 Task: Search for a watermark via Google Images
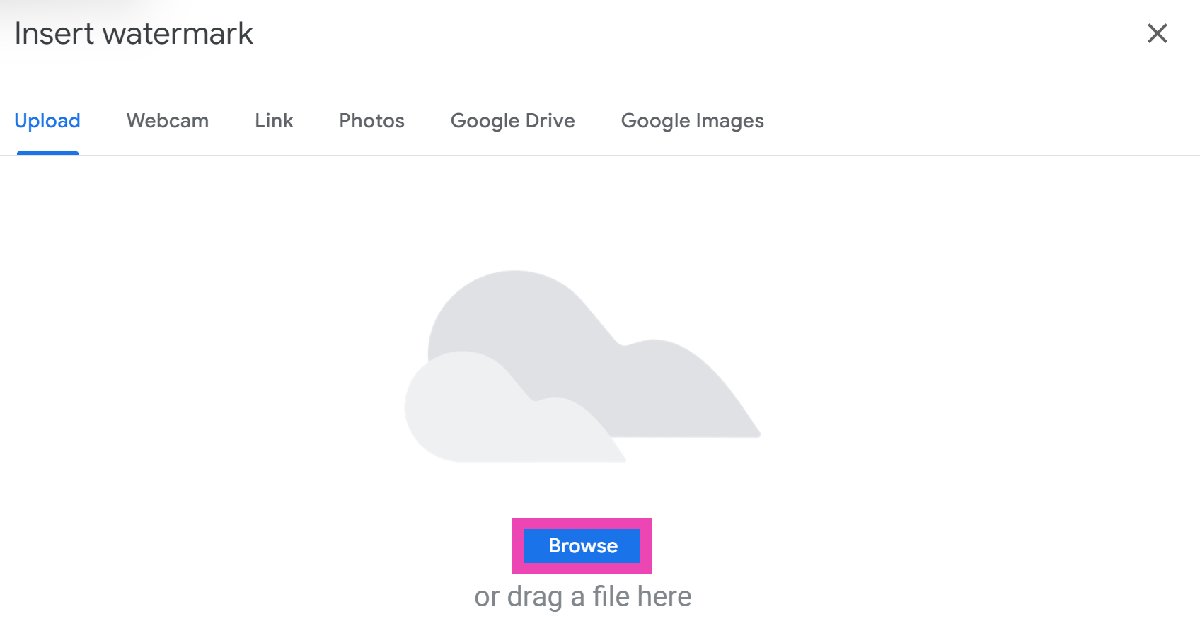pyautogui.click(x=692, y=121)
